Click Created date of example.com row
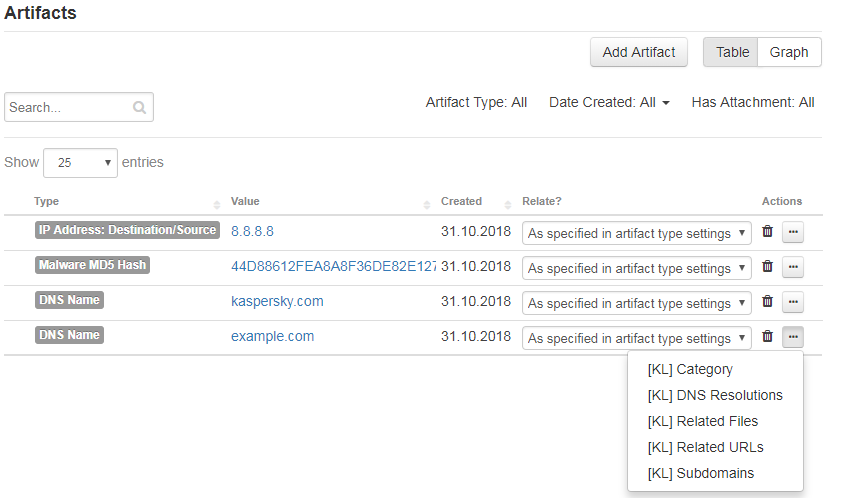The image size is (843, 498). coord(476,336)
